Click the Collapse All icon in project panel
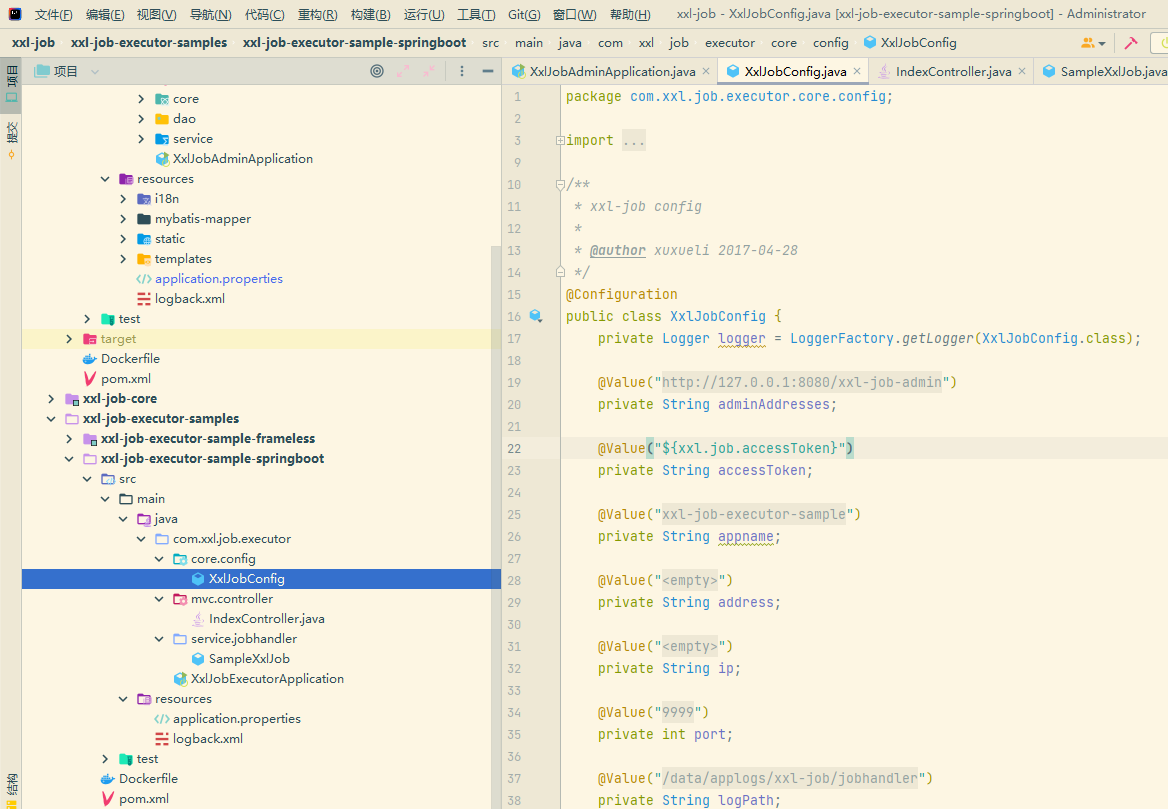The image size is (1168, 809). tap(431, 71)
